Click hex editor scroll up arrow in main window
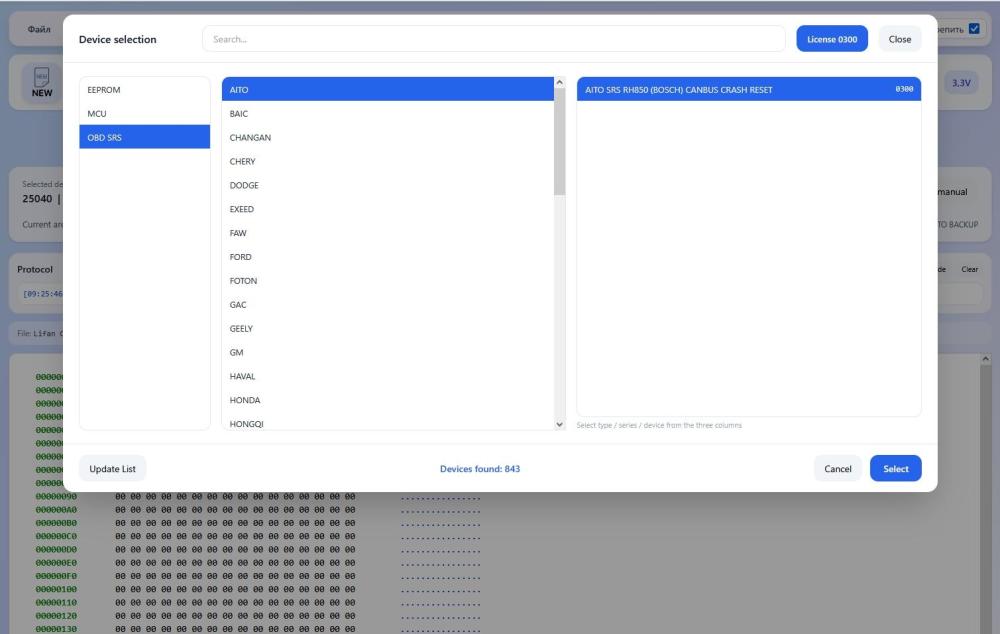 click(x=985, y=360)
